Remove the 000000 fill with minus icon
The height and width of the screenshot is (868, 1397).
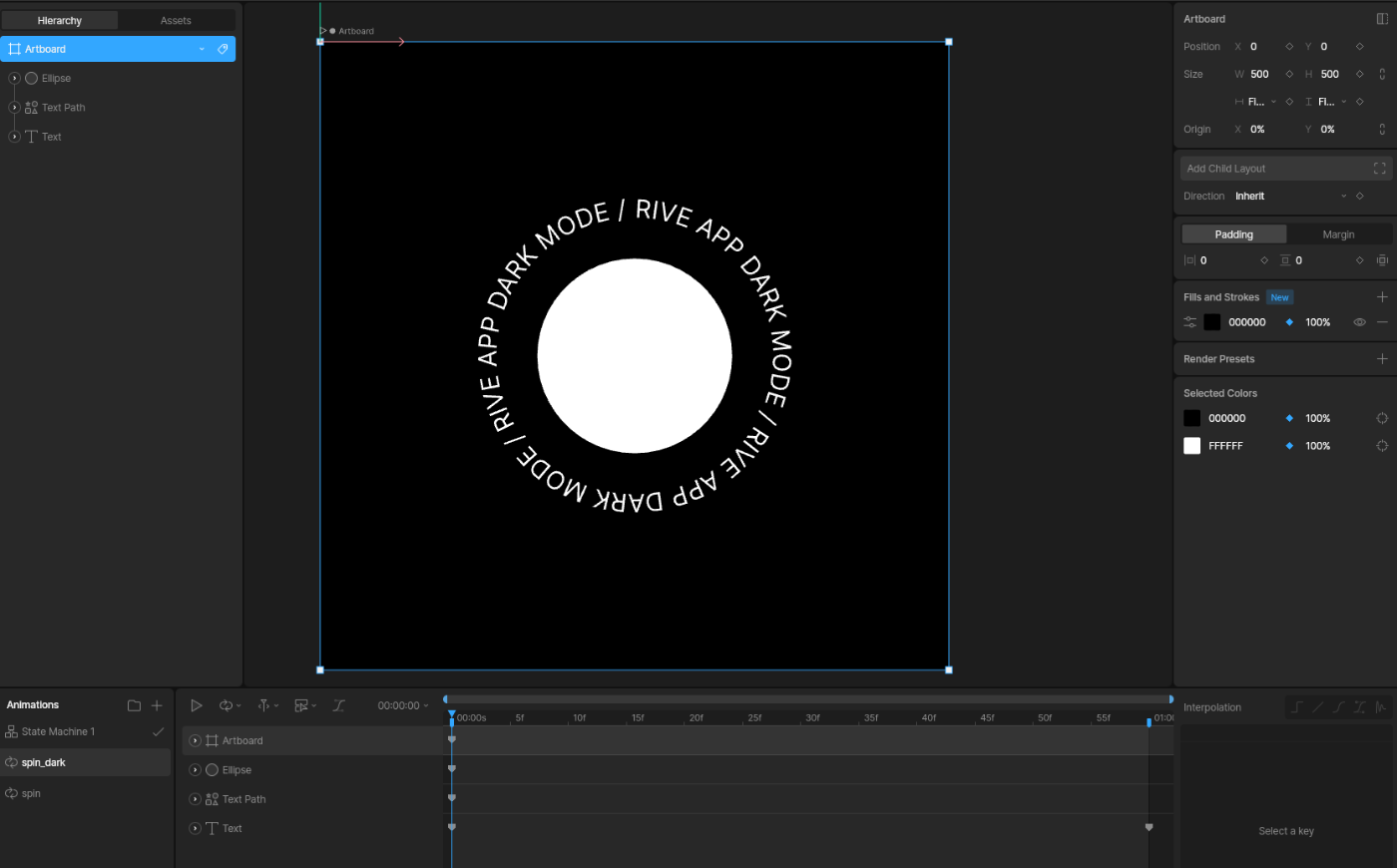coord(1382,322)
